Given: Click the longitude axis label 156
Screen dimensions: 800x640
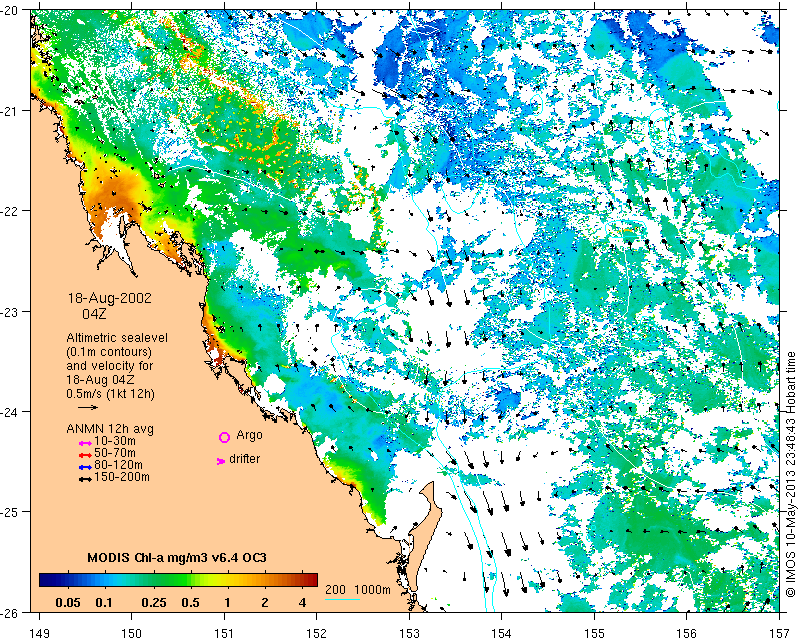Looking at the screenshot, I should 687,633.
